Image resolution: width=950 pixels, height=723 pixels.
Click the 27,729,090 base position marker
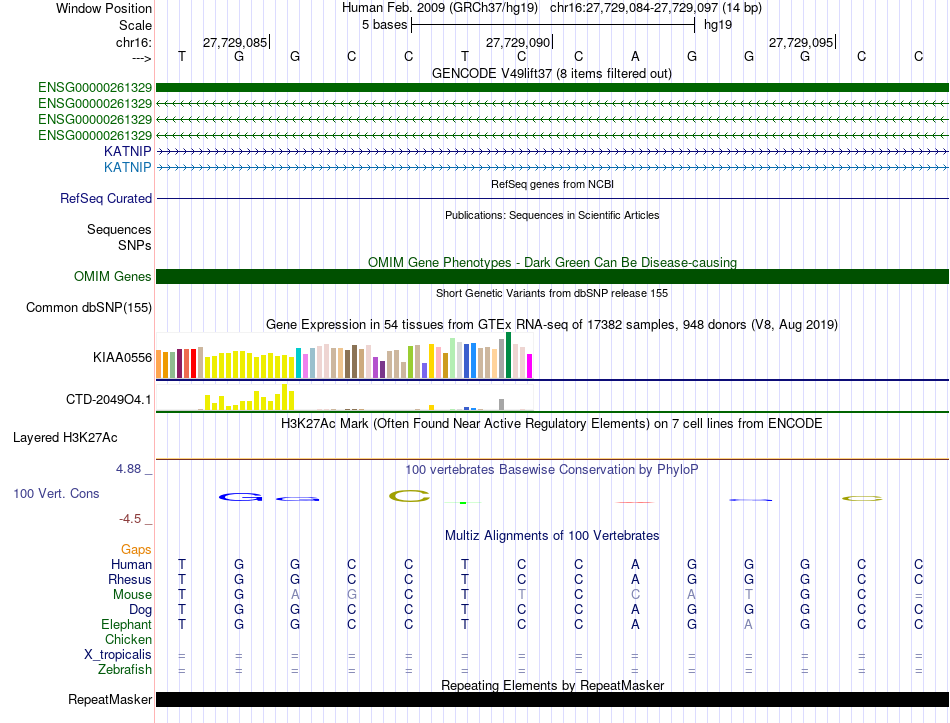(518, 43)
